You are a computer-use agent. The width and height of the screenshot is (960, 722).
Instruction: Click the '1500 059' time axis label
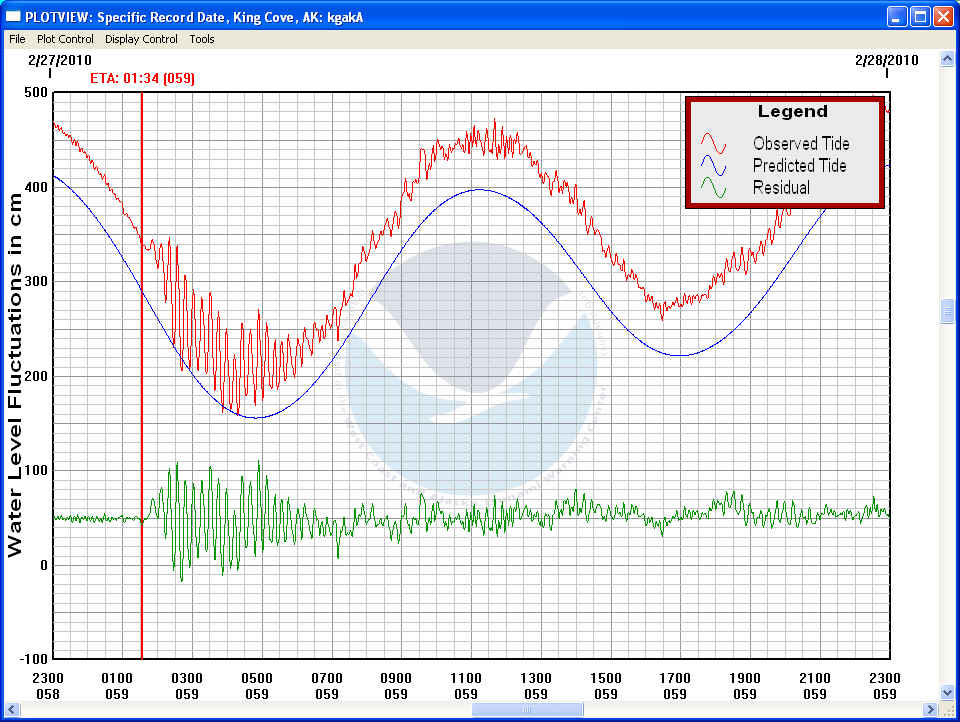tap(606, 686)
